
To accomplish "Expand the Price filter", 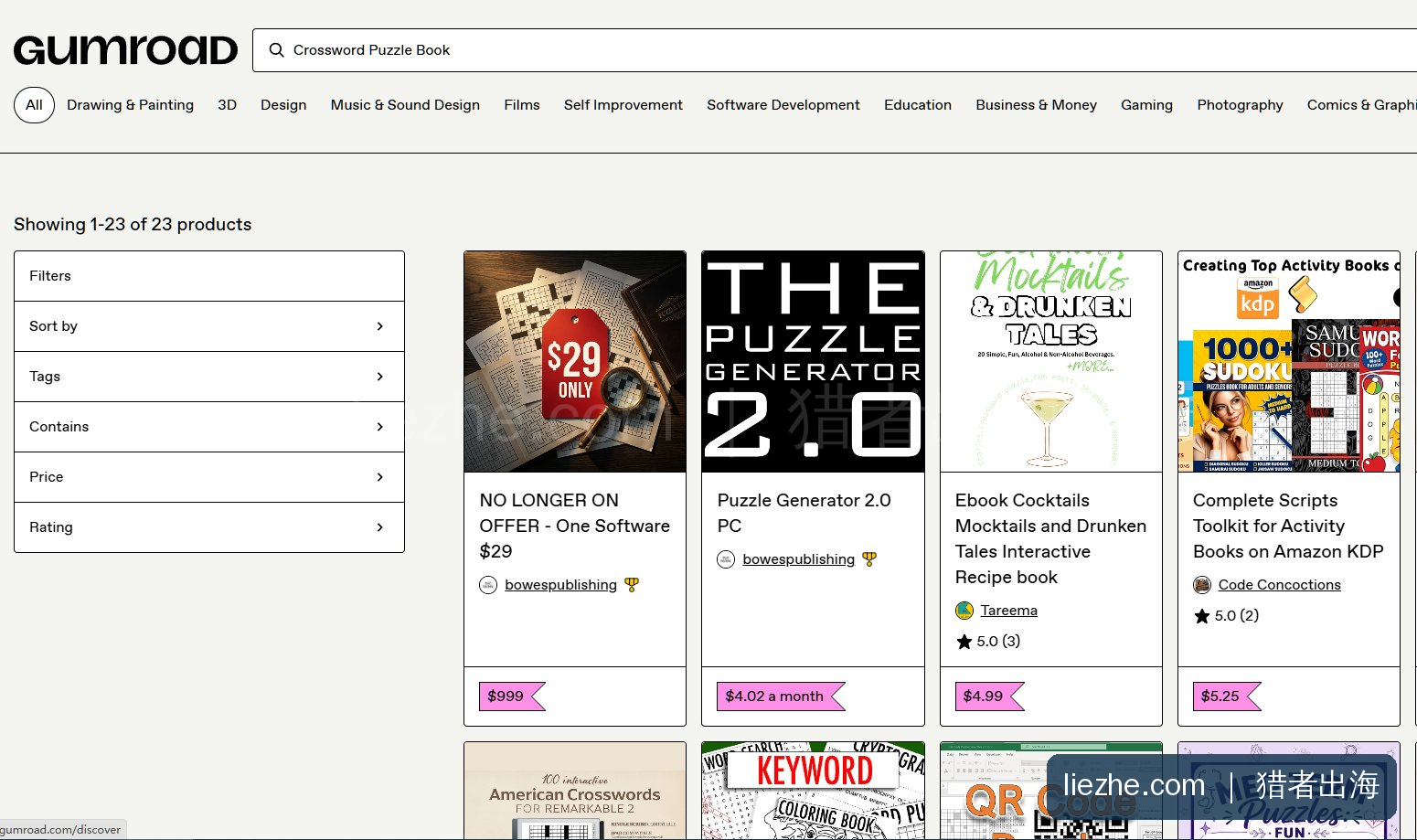I will pyautogui.click(x=209, y=477).
